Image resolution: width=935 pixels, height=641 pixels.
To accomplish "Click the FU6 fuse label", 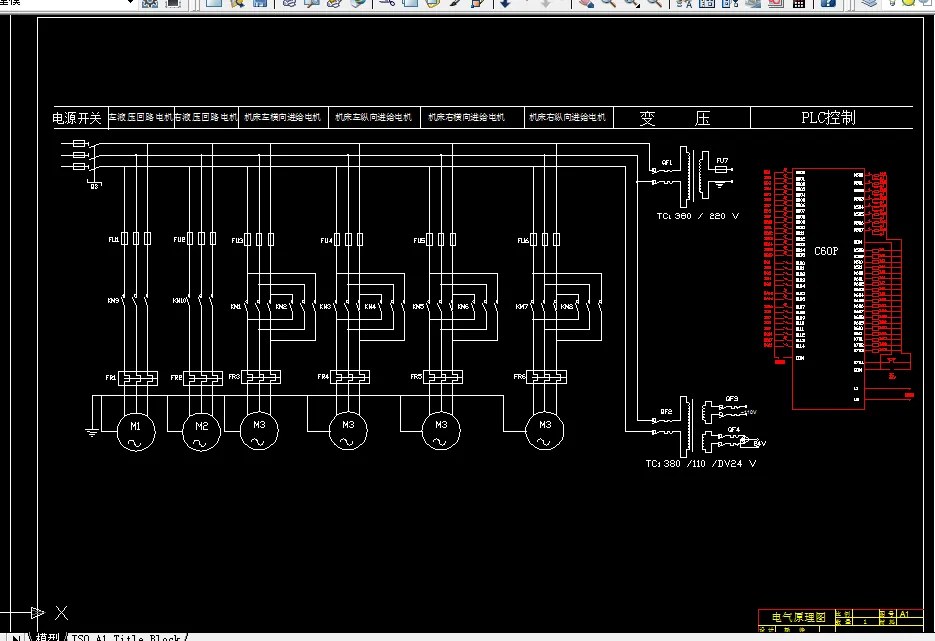I will pyautogui.click(x=523, y=240).
